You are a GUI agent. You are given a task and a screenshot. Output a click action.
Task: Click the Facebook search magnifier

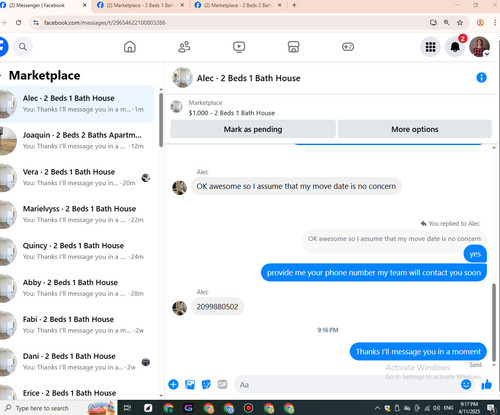(23, 47)
